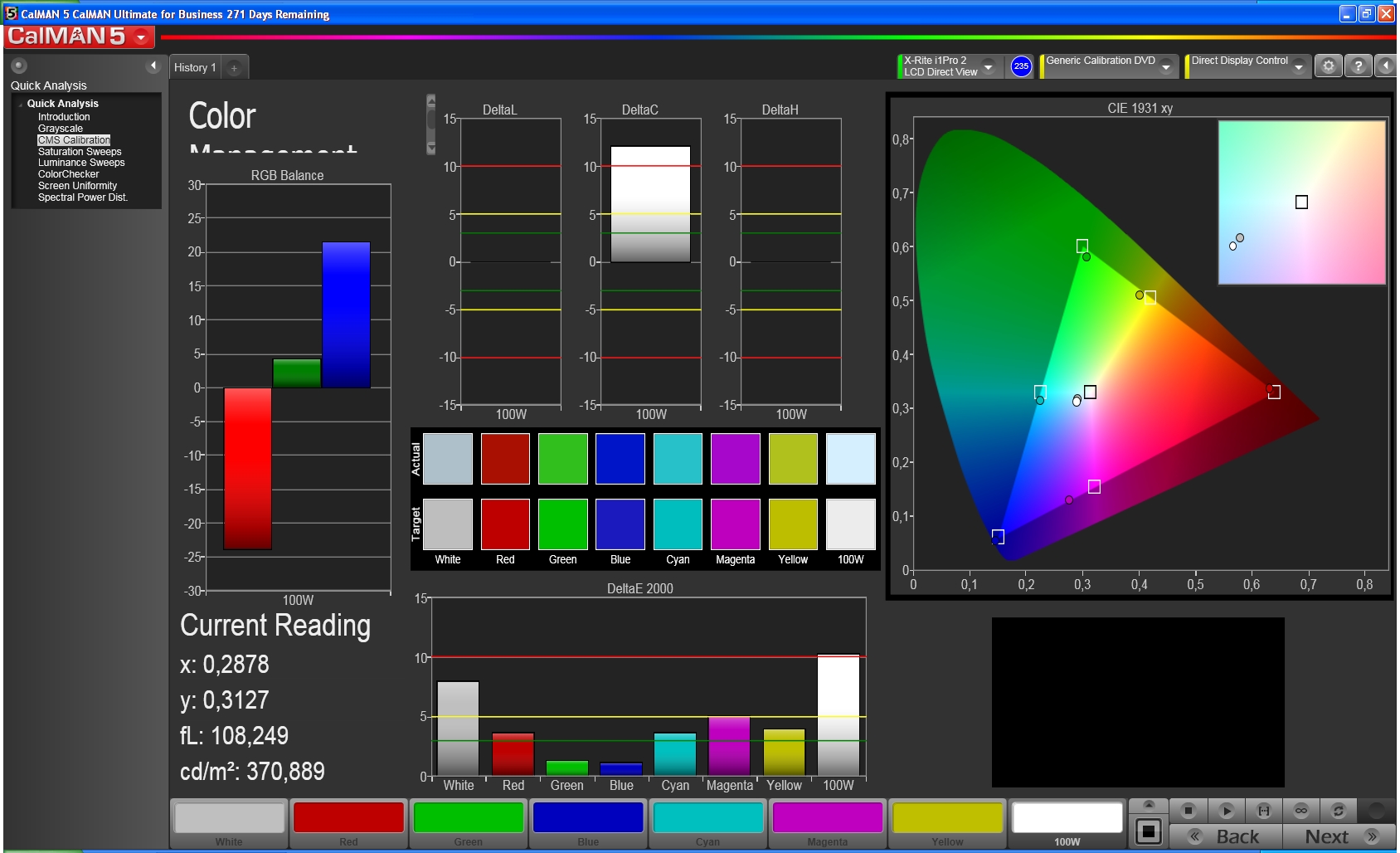
Task: Open the Grayscale workflow page
Action: [61, 129]
